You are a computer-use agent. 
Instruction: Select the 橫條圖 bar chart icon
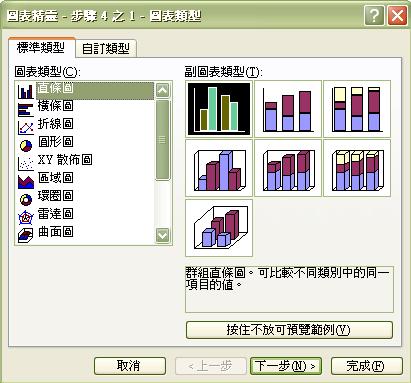pos(26,110)
